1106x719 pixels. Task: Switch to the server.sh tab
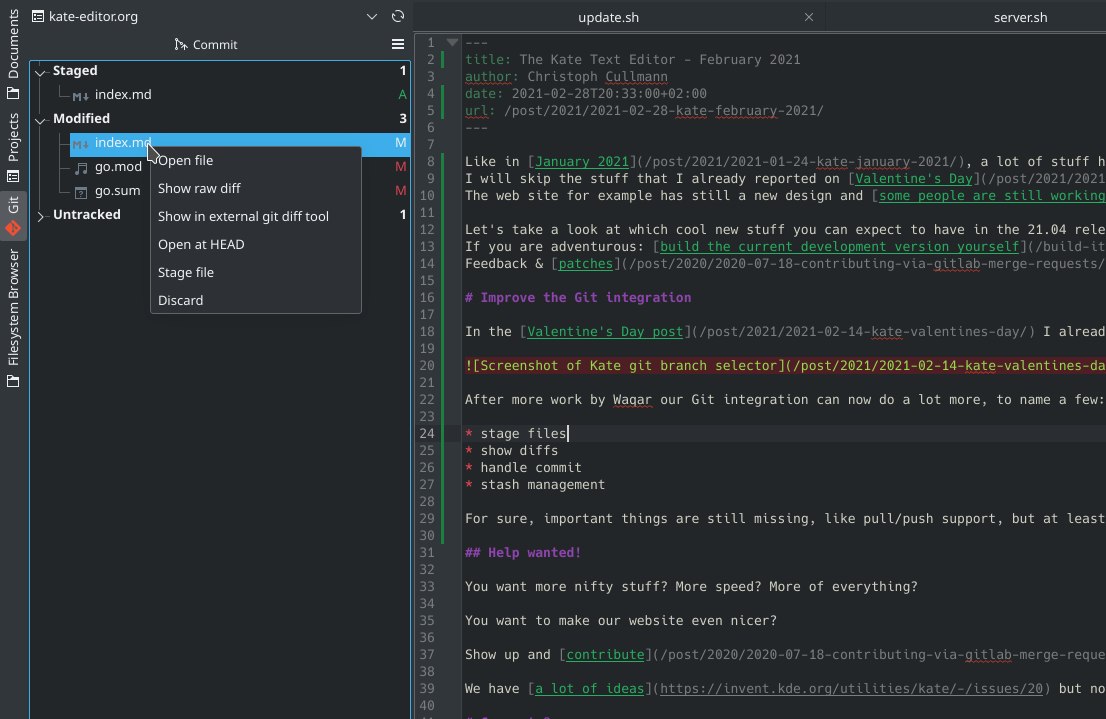click(1020, 18)
